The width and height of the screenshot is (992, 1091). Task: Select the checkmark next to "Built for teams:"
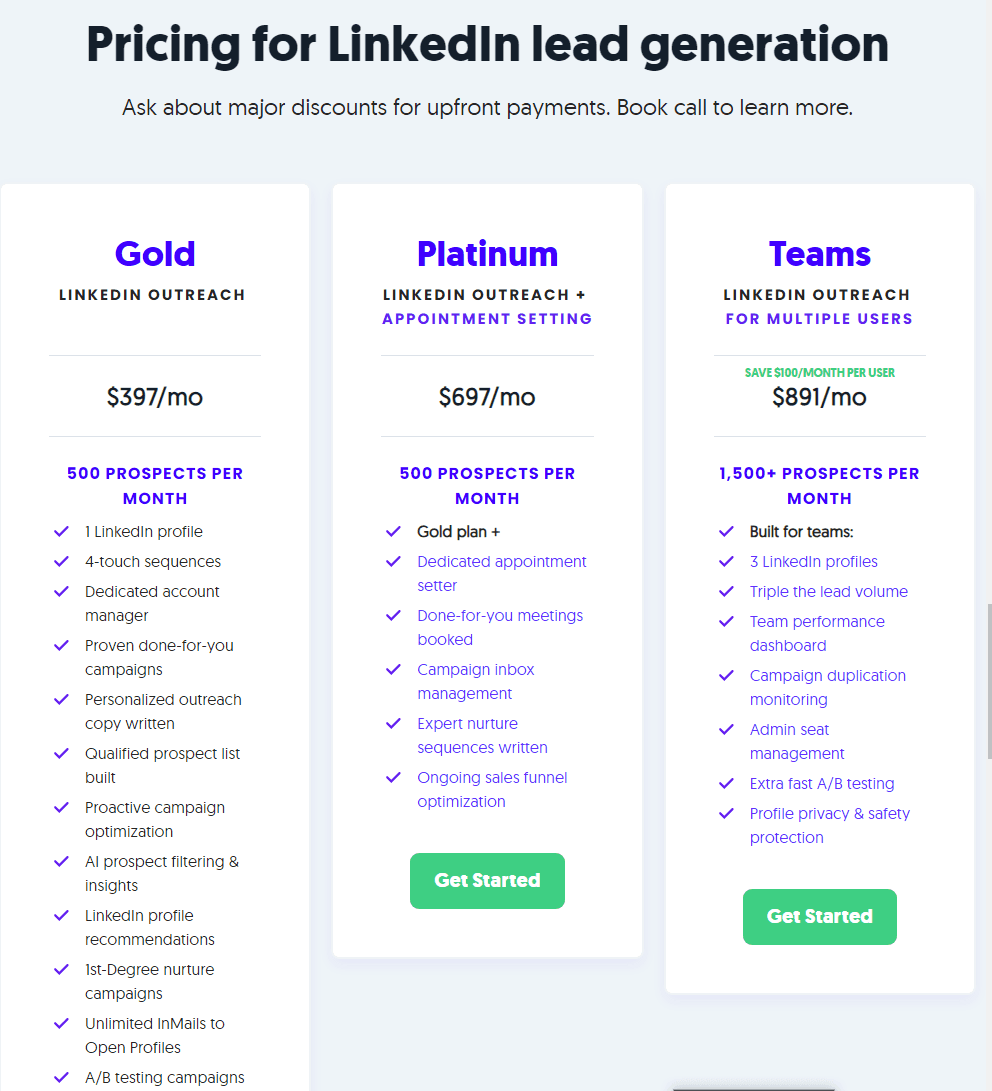pos(726,531)
